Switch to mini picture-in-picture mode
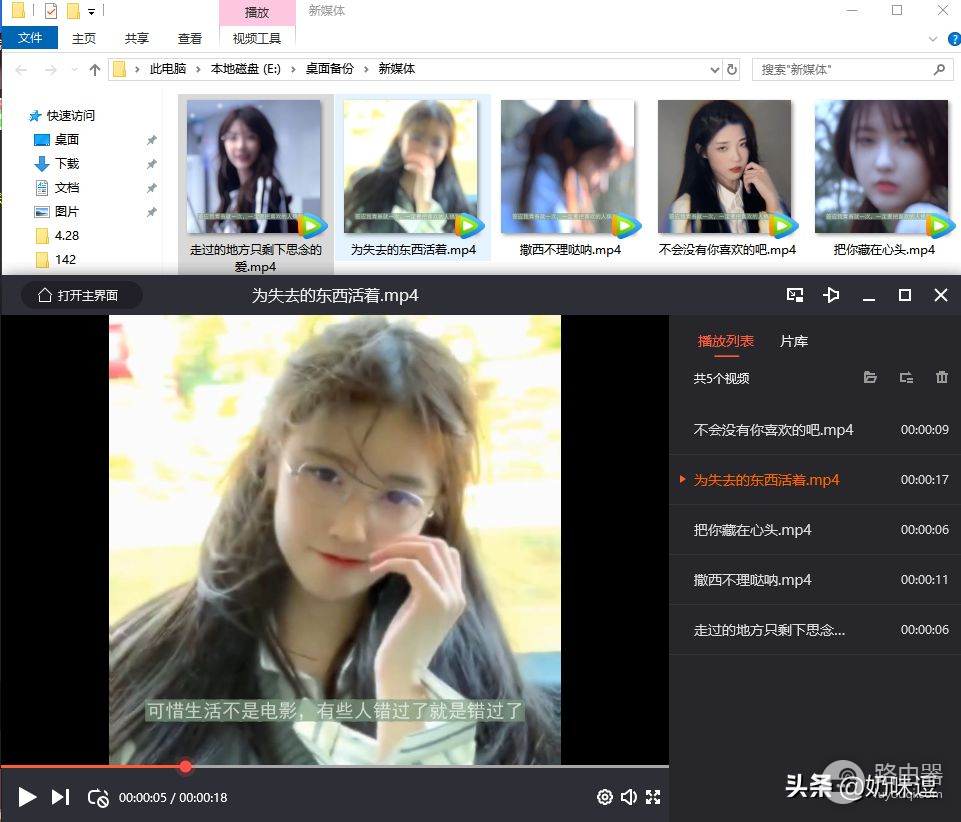961x822 pixels. click(x=795, y=295)
